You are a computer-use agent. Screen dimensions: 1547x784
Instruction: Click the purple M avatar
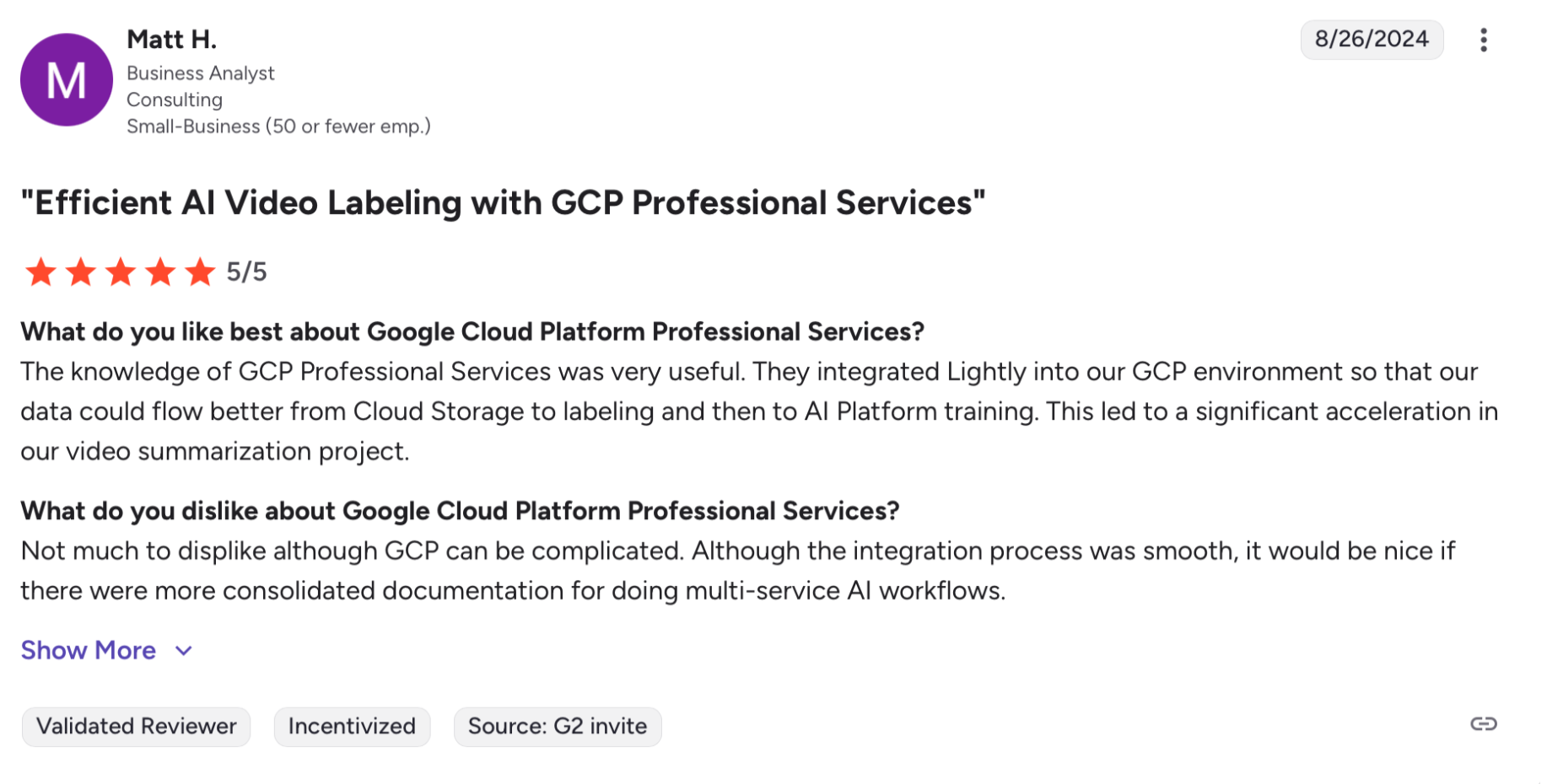[x=67, y=80]
